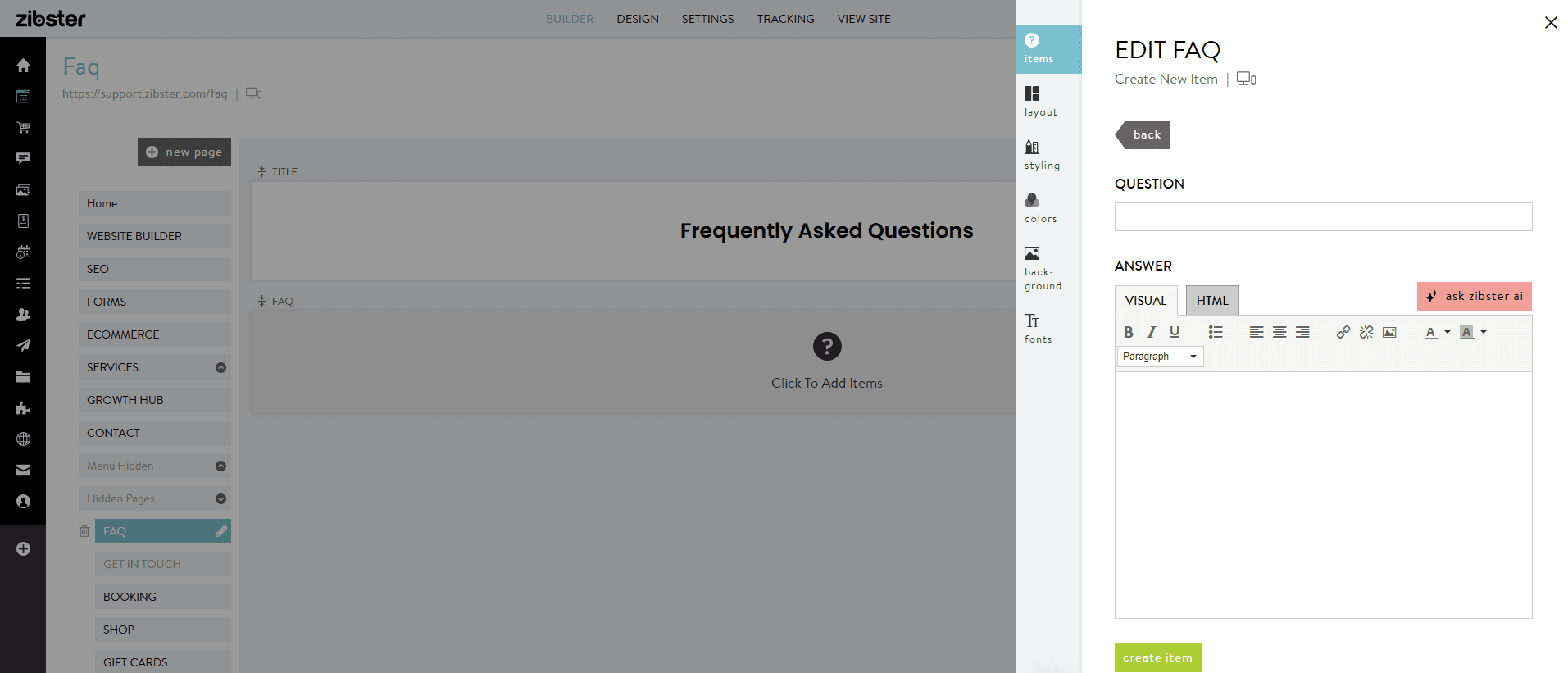
Task: Apply underline formatting icon
Action: click(1175, 332)
